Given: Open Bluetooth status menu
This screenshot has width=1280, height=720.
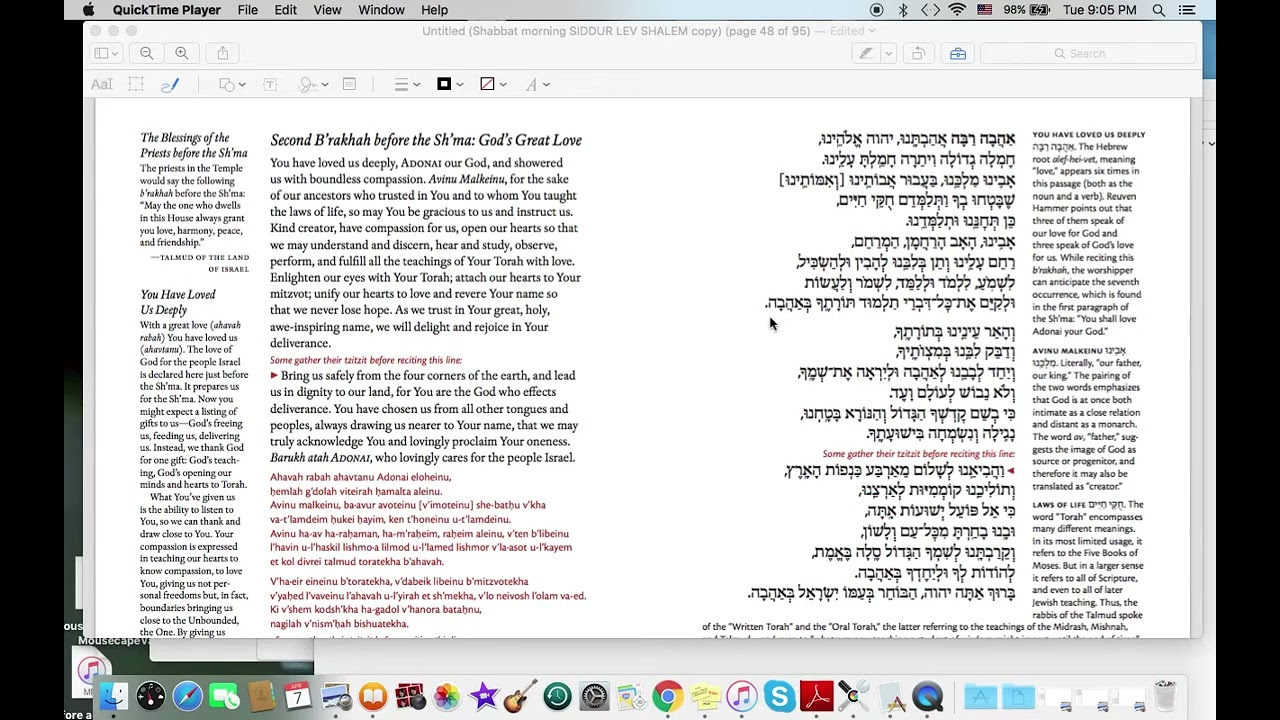Looking at the screenshot, I should (903, 10).
